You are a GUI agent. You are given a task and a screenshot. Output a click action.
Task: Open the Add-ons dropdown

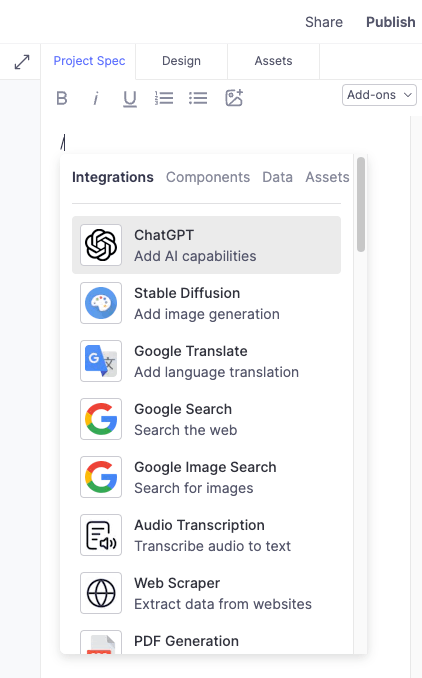point(379,95)
